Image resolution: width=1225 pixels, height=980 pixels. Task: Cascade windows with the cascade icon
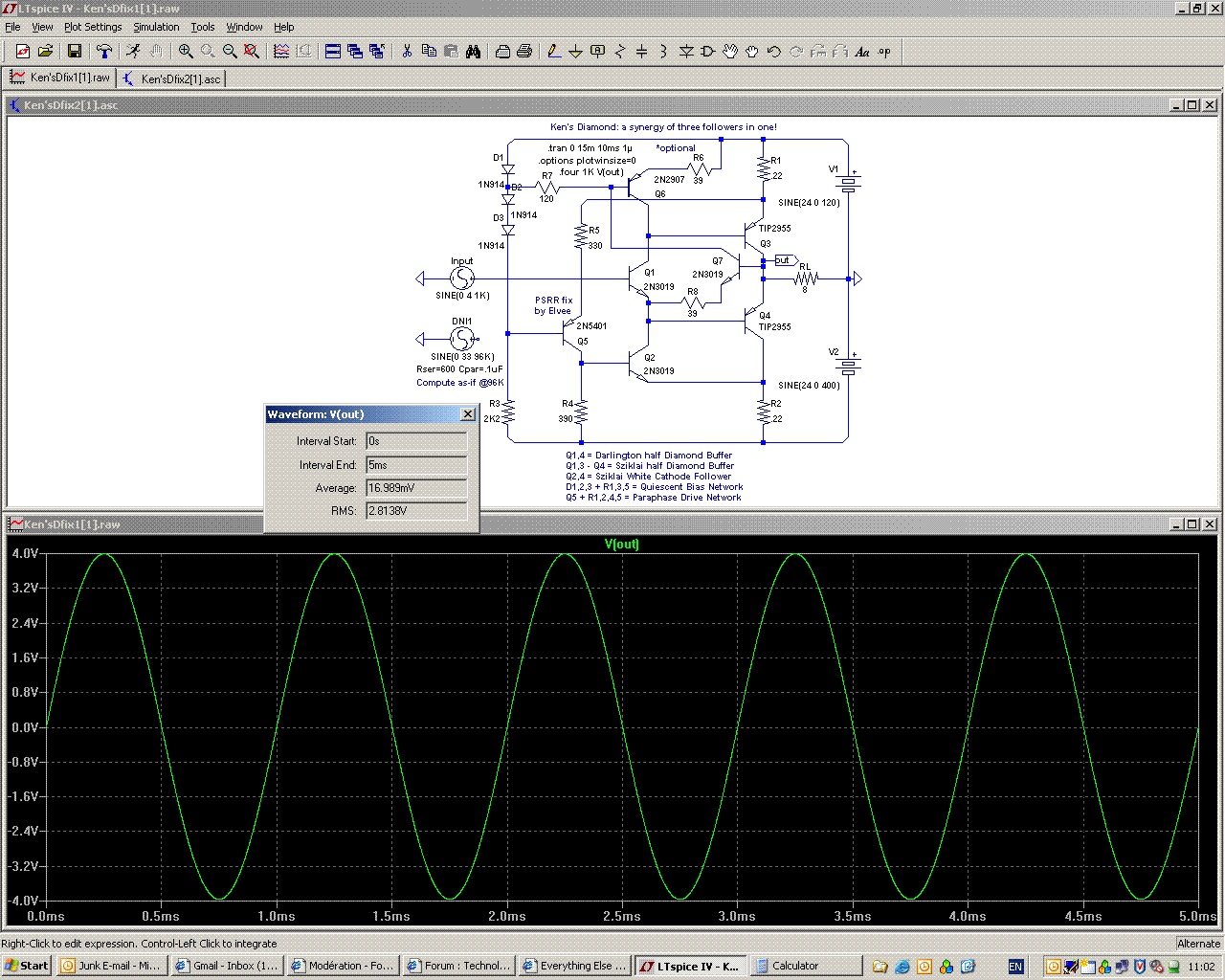pyautogui.click(x=355, y=52)
